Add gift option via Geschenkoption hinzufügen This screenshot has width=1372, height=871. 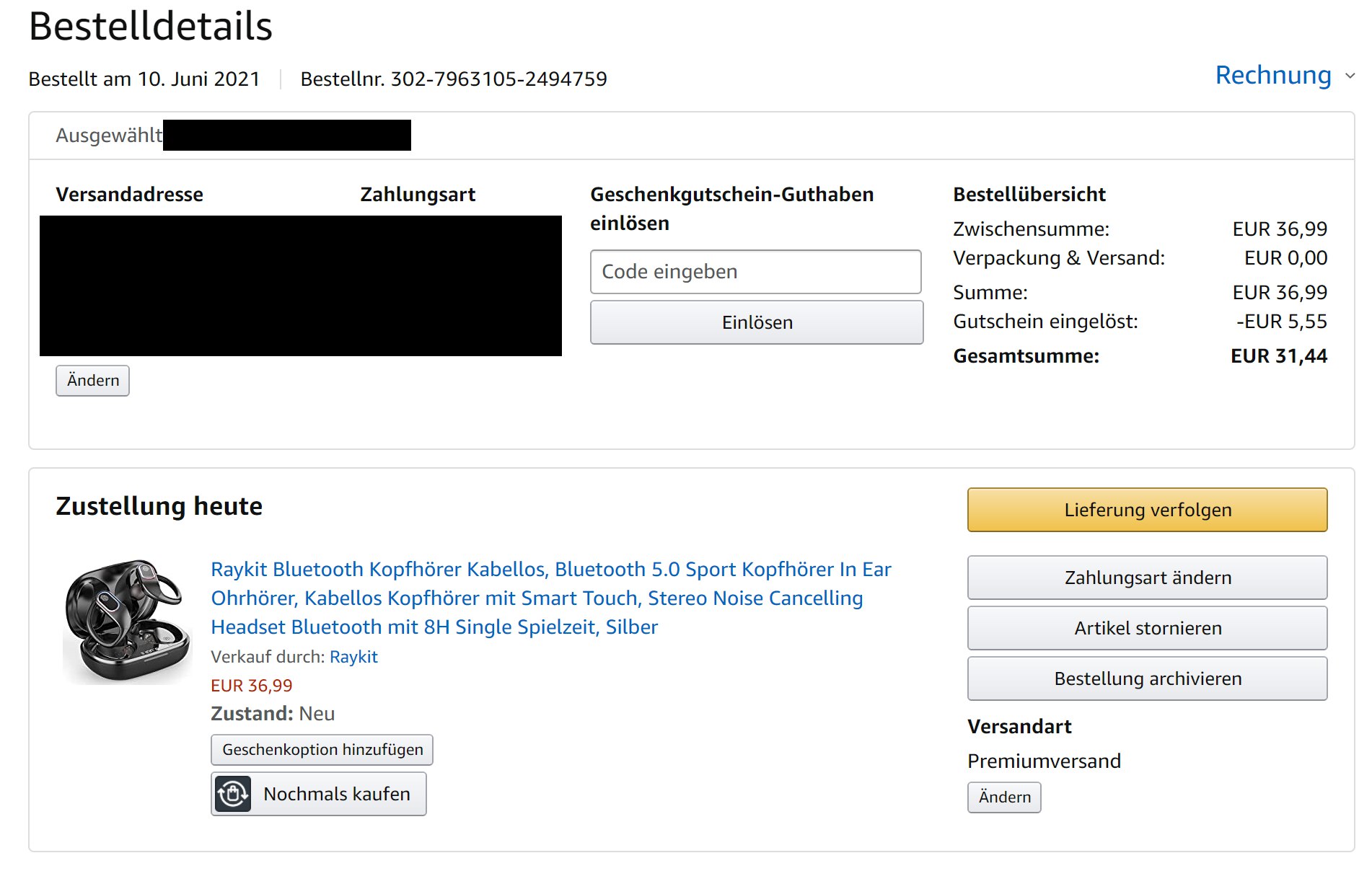point(322,750)
